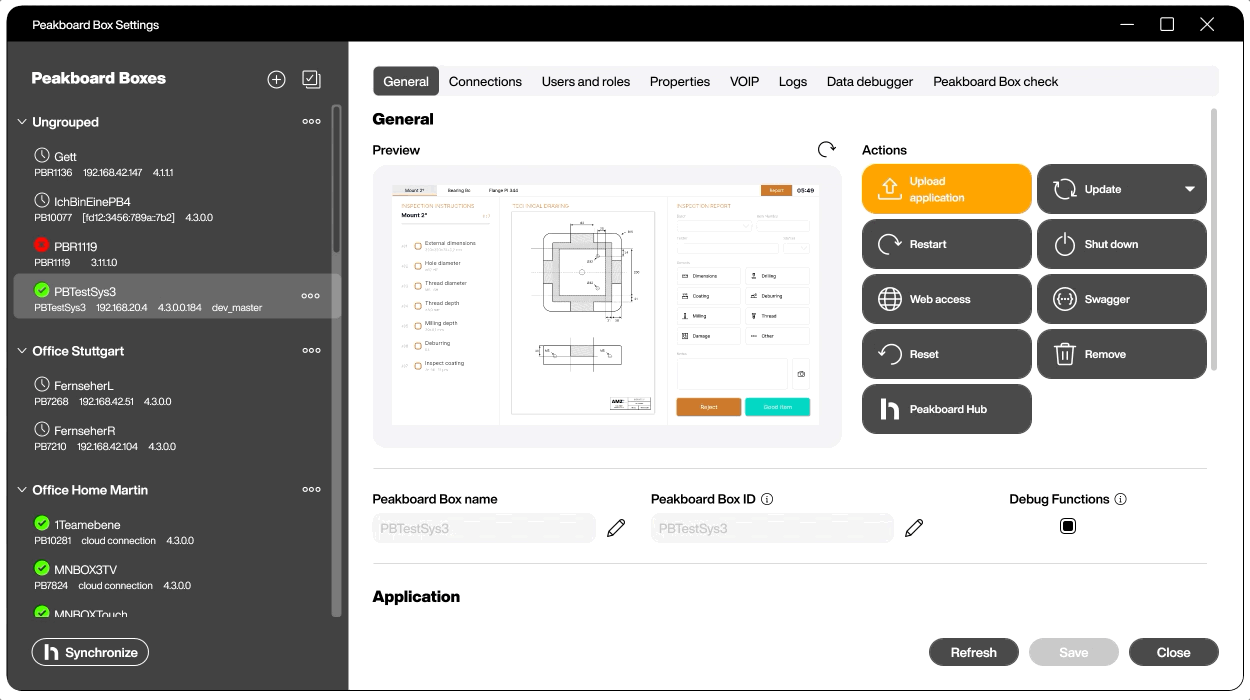Select the 1Teamebene box entry
The height and width of the screenshot is (700, 1250).
(x=176, y=532)
